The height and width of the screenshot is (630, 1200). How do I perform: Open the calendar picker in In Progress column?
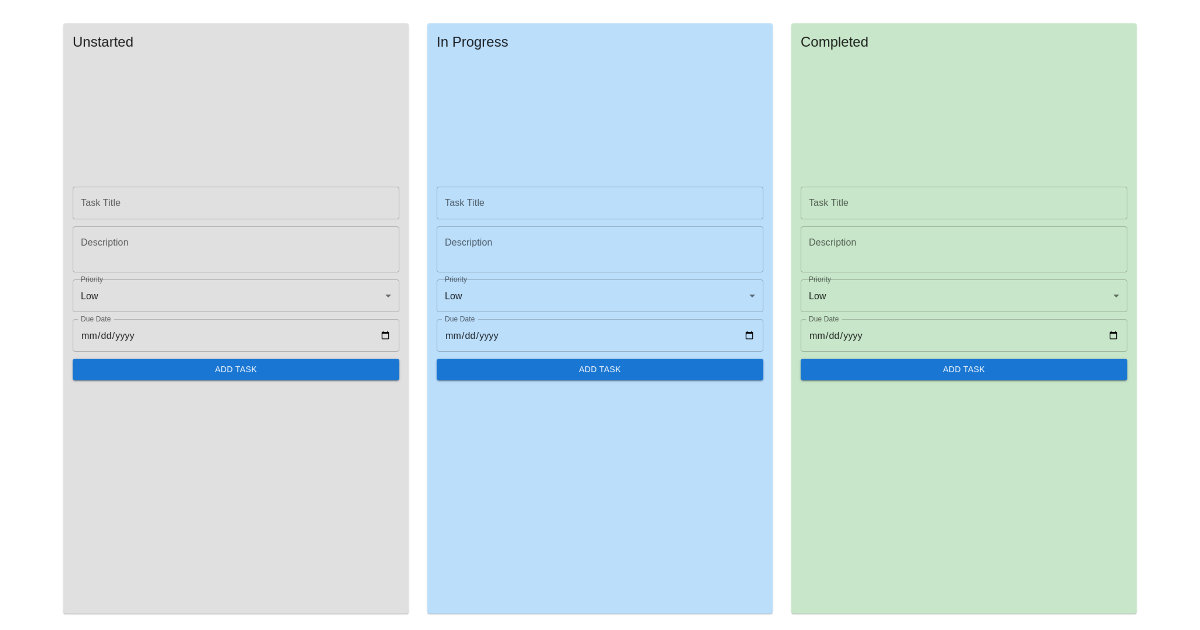[748, 335]
